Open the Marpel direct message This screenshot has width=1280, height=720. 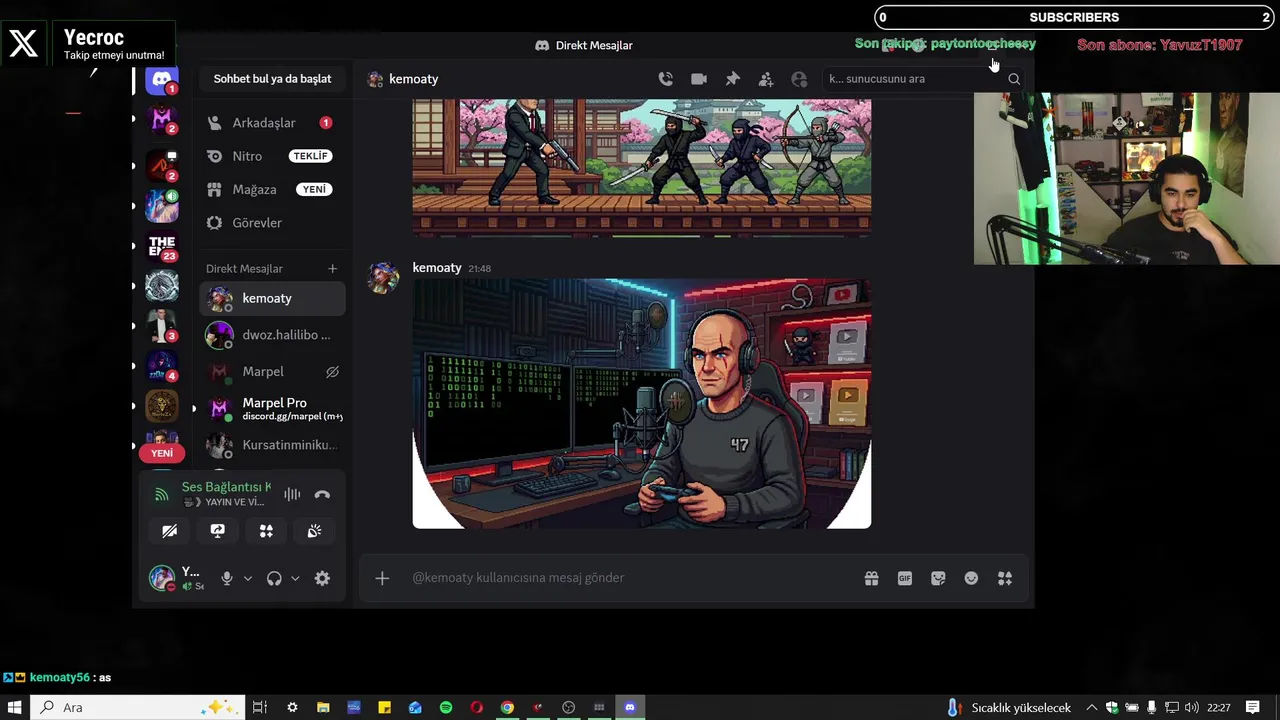(272, 372)
